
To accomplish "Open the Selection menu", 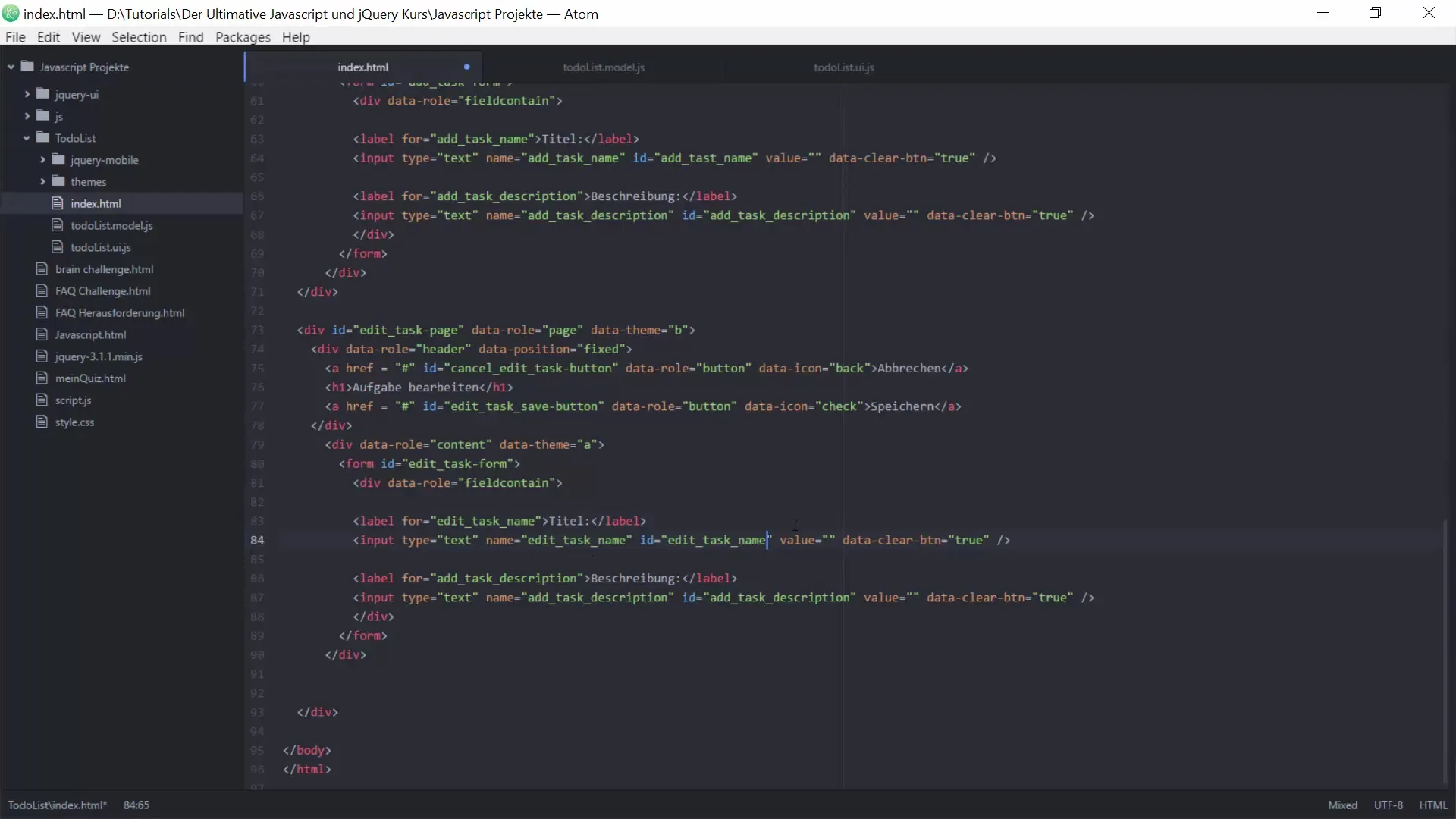I will tap(139, 37).
